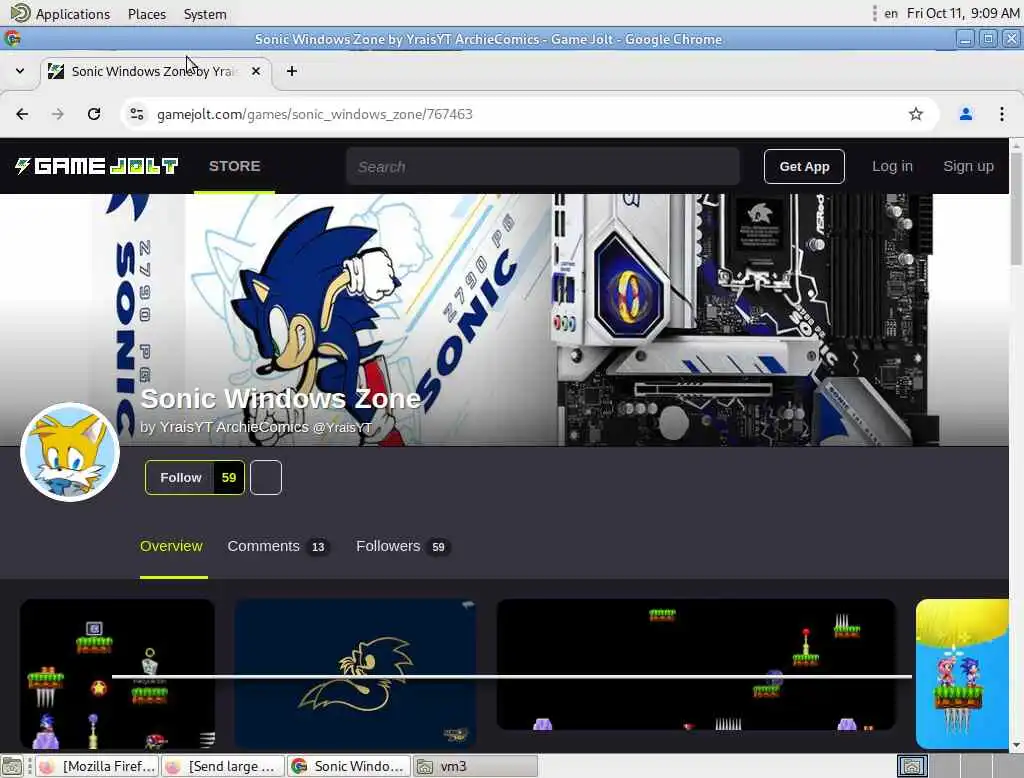Viewport: 1024px width, 778px height.
Task: Switch to Send large taskbar window
Action: [x=223, y=766]
